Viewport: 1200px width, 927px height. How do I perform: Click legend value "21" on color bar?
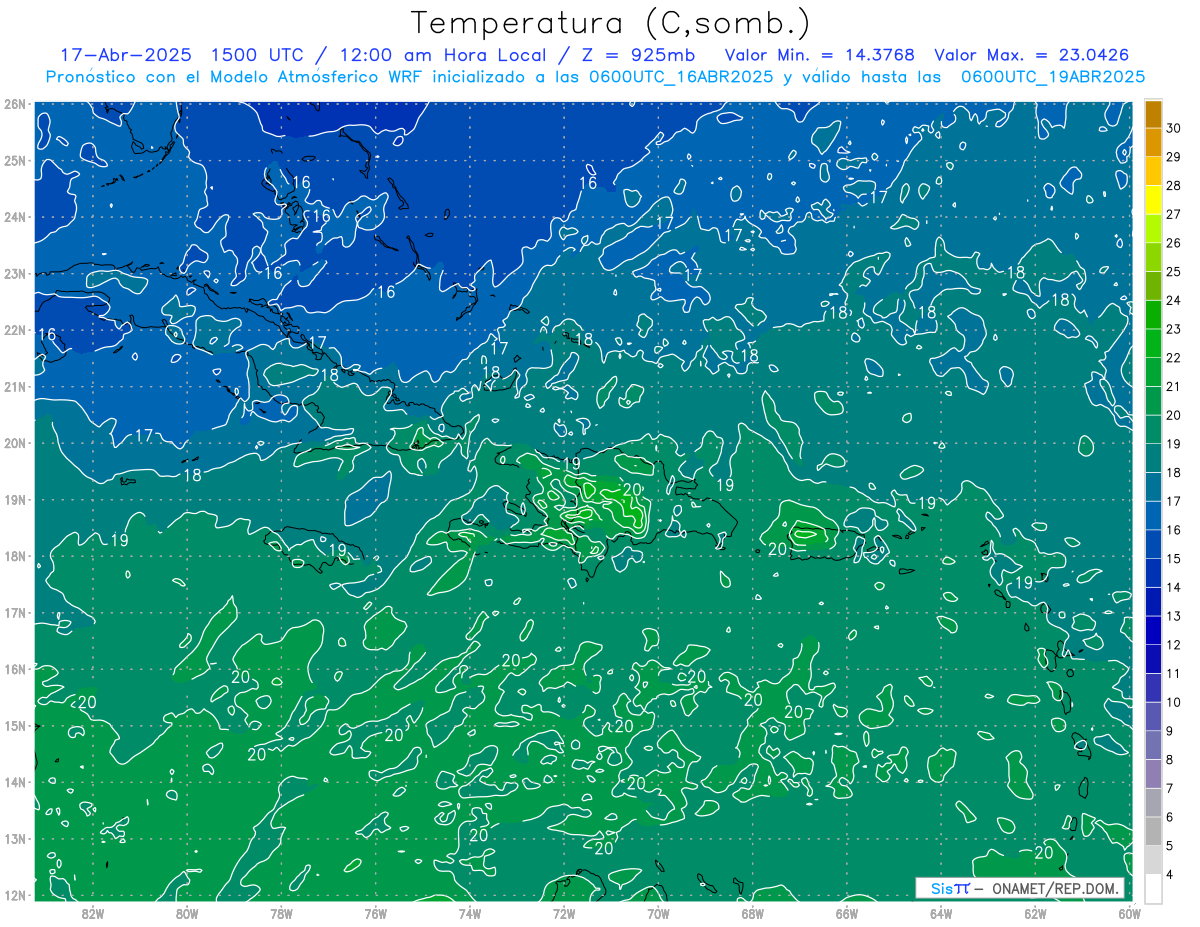pos(1174,387)
